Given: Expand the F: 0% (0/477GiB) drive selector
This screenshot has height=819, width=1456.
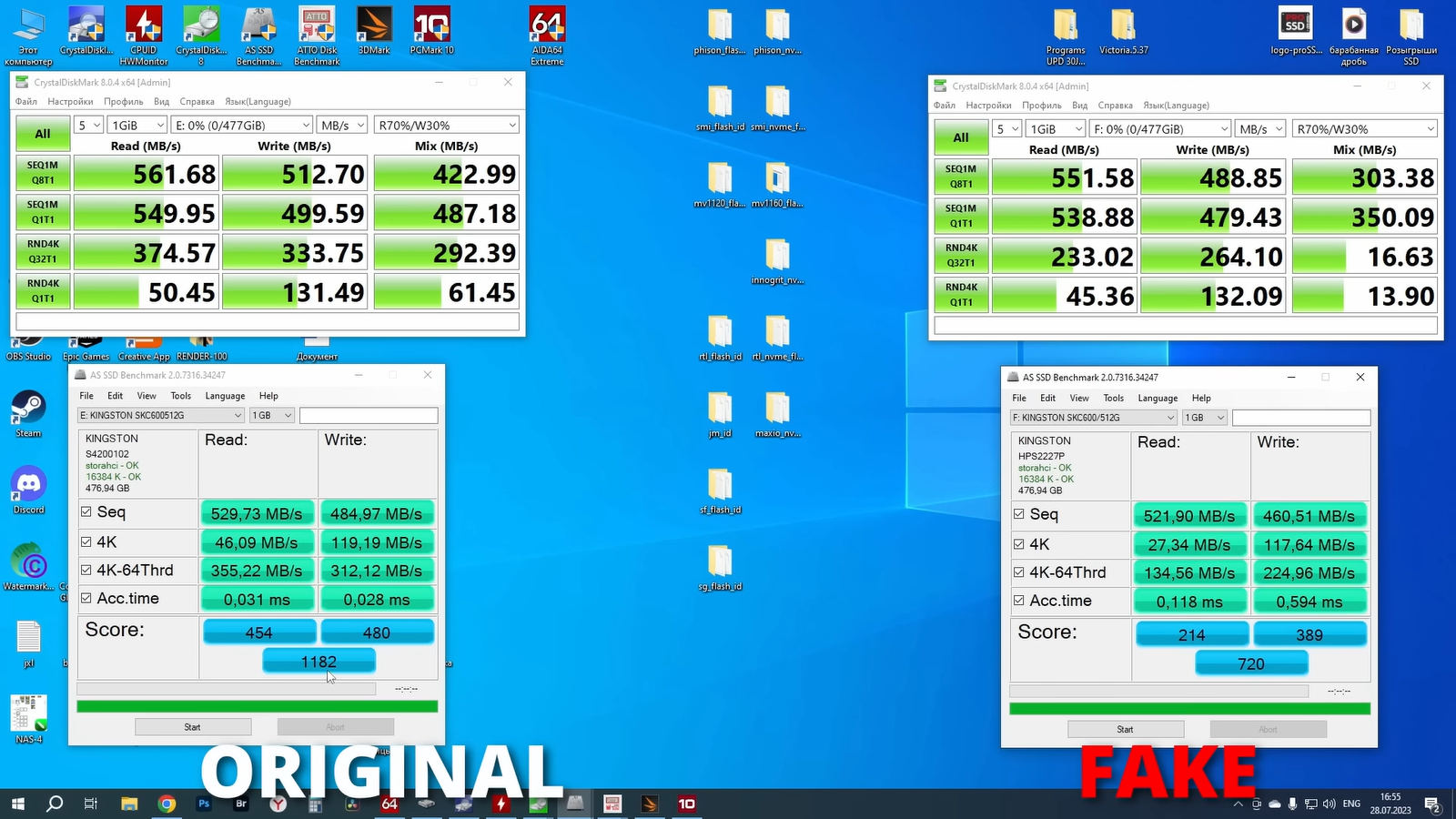Looking at the screenshot, I should tap(1160, 129).
